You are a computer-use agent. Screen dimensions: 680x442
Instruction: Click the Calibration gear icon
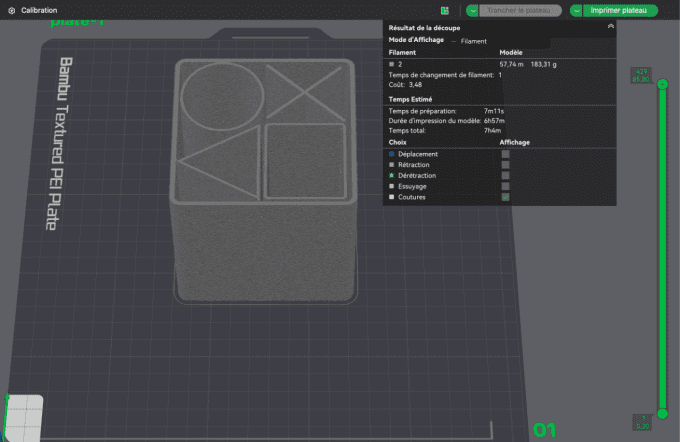[x=11, y=10]
